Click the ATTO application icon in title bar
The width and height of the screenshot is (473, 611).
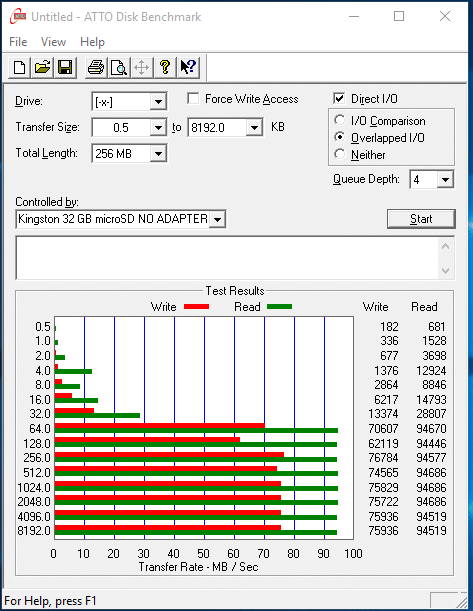pyautogui.click(x=18, y=16)
